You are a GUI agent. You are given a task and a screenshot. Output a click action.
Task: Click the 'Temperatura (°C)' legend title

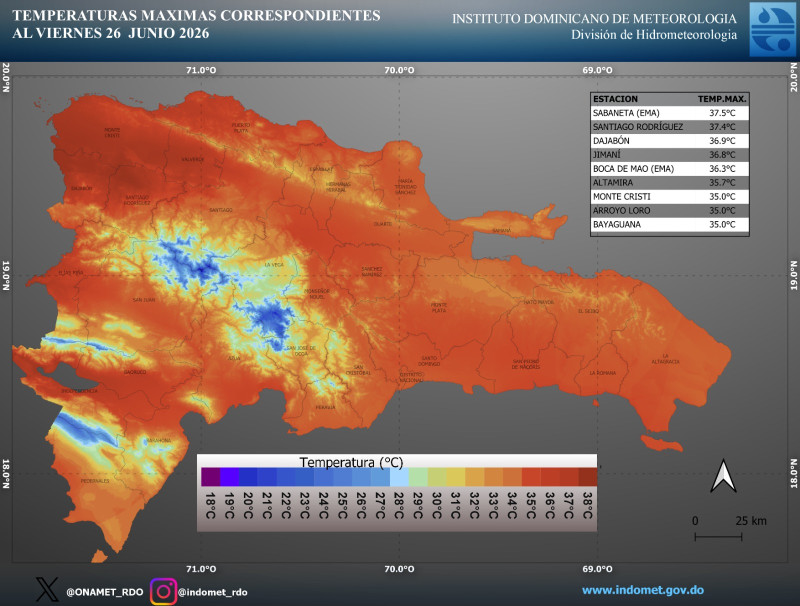coord(351,462)
